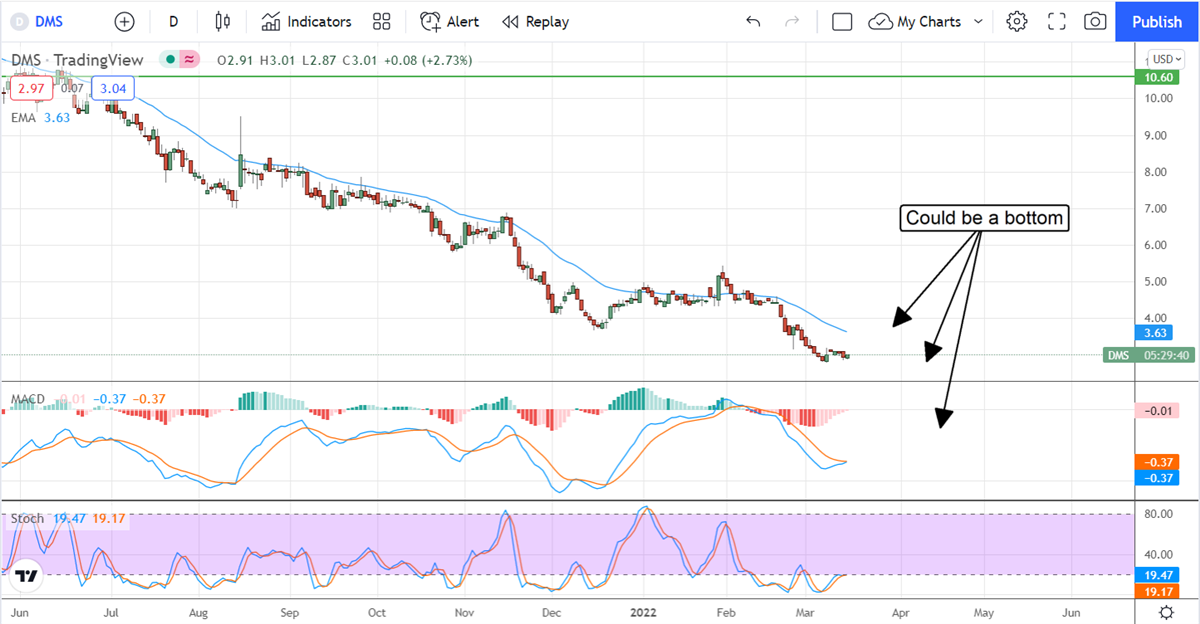Open the D timeframe interval selector
This screenshot has width=1200, height=624.
point(174,21)
